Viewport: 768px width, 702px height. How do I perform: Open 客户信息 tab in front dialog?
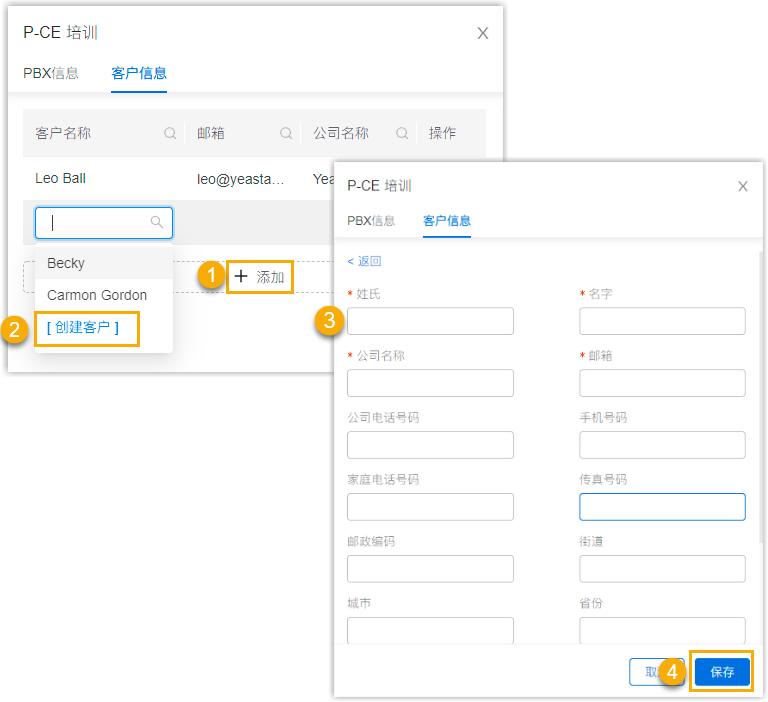(x=447, y=220)
